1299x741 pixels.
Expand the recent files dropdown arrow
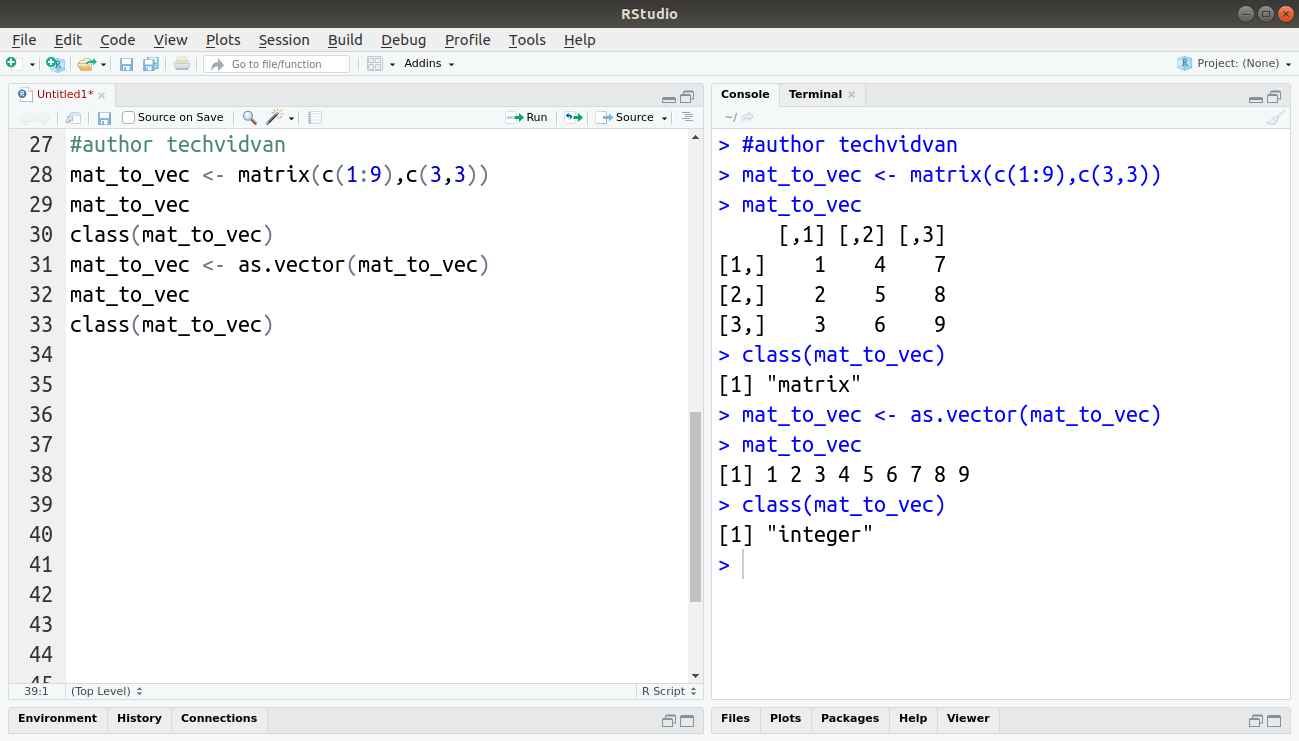click(104, 64)
